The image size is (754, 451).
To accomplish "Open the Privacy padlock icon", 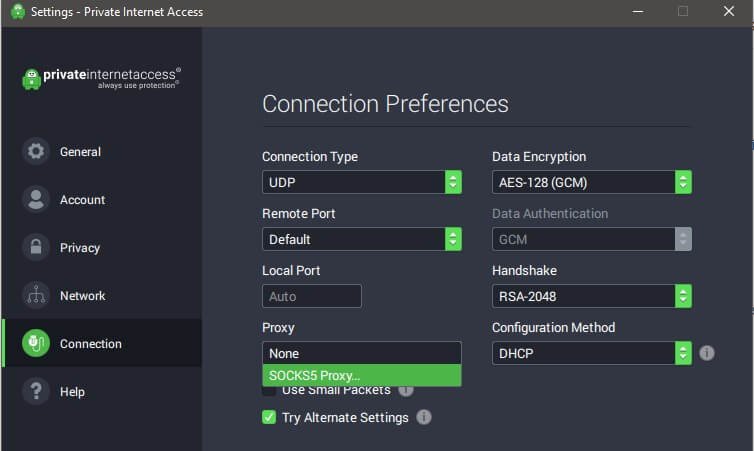I will (36, 248).
